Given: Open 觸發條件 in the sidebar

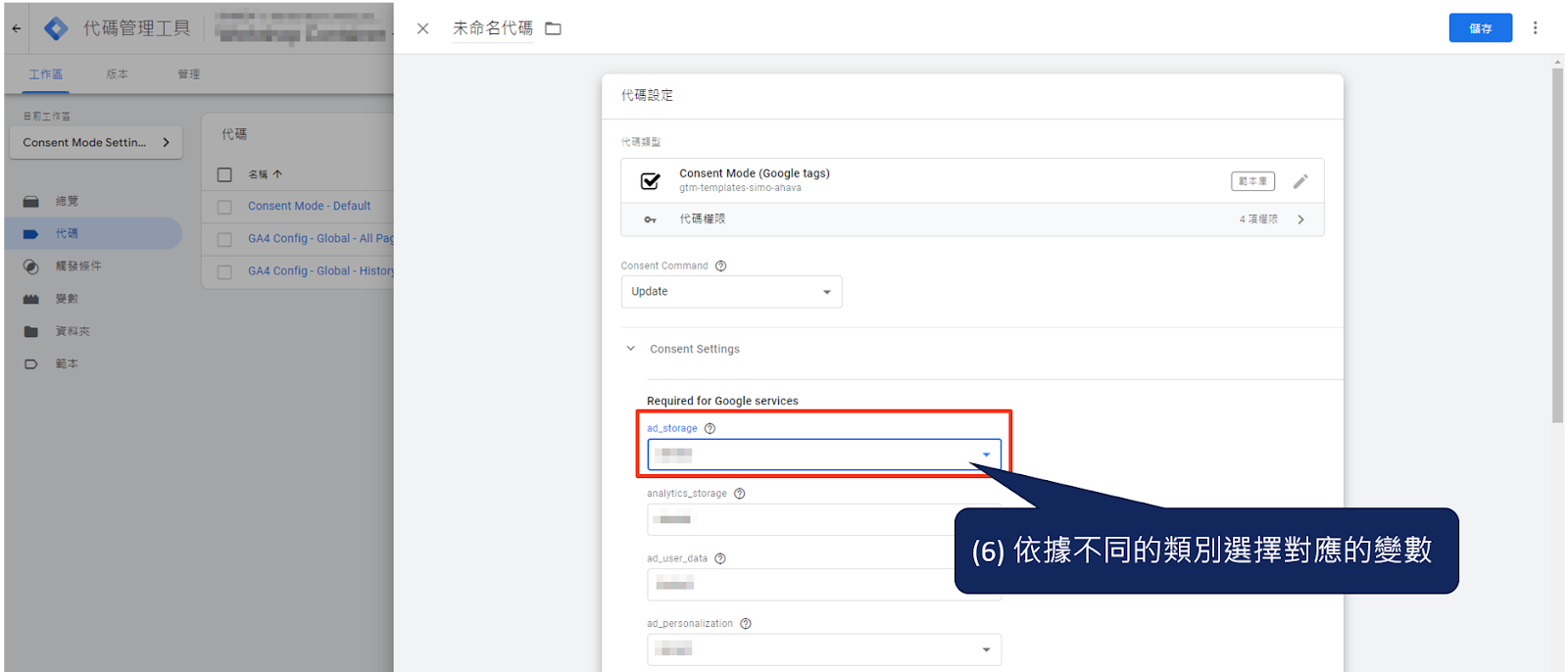Looking at the screenshot, I should pos(78,265).
